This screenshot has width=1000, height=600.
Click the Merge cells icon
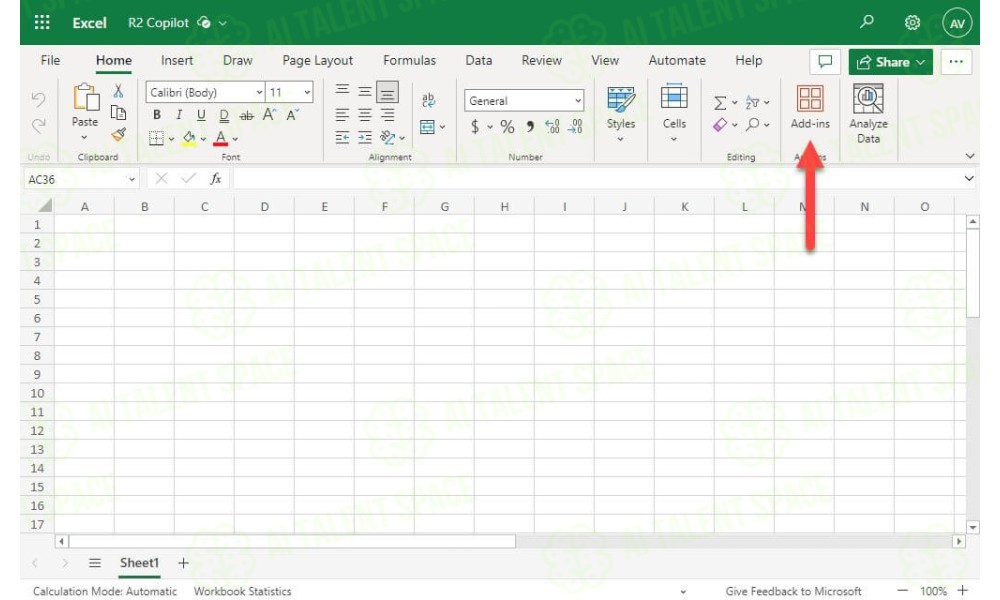pyautogui.click(x=427, y=127)
